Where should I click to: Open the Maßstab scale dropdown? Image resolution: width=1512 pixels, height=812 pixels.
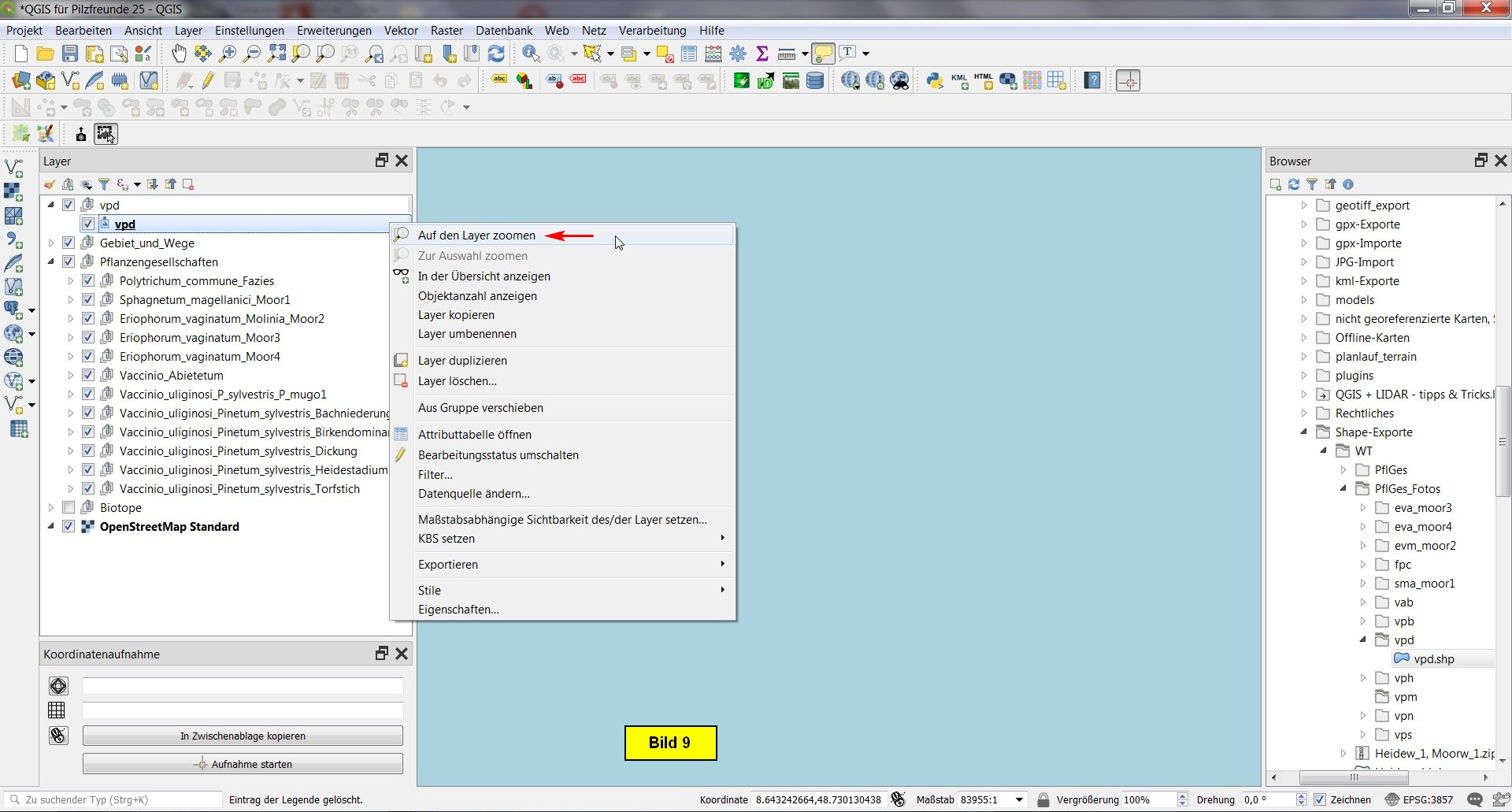tap(1019, 799)
